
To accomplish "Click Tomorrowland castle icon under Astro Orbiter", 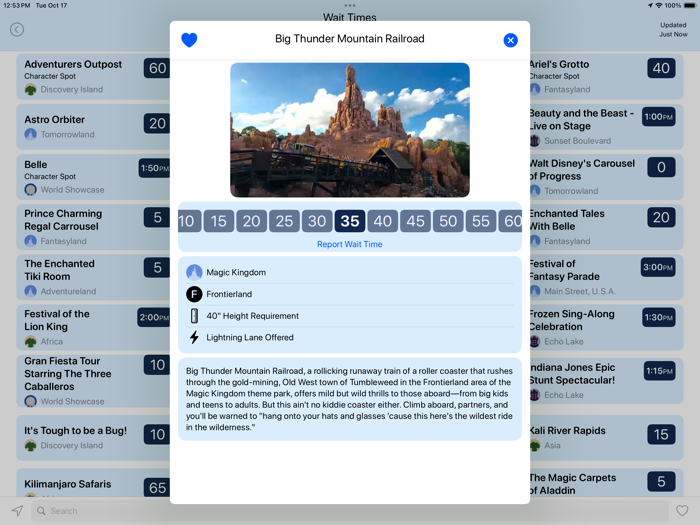I will coord(30,134).
